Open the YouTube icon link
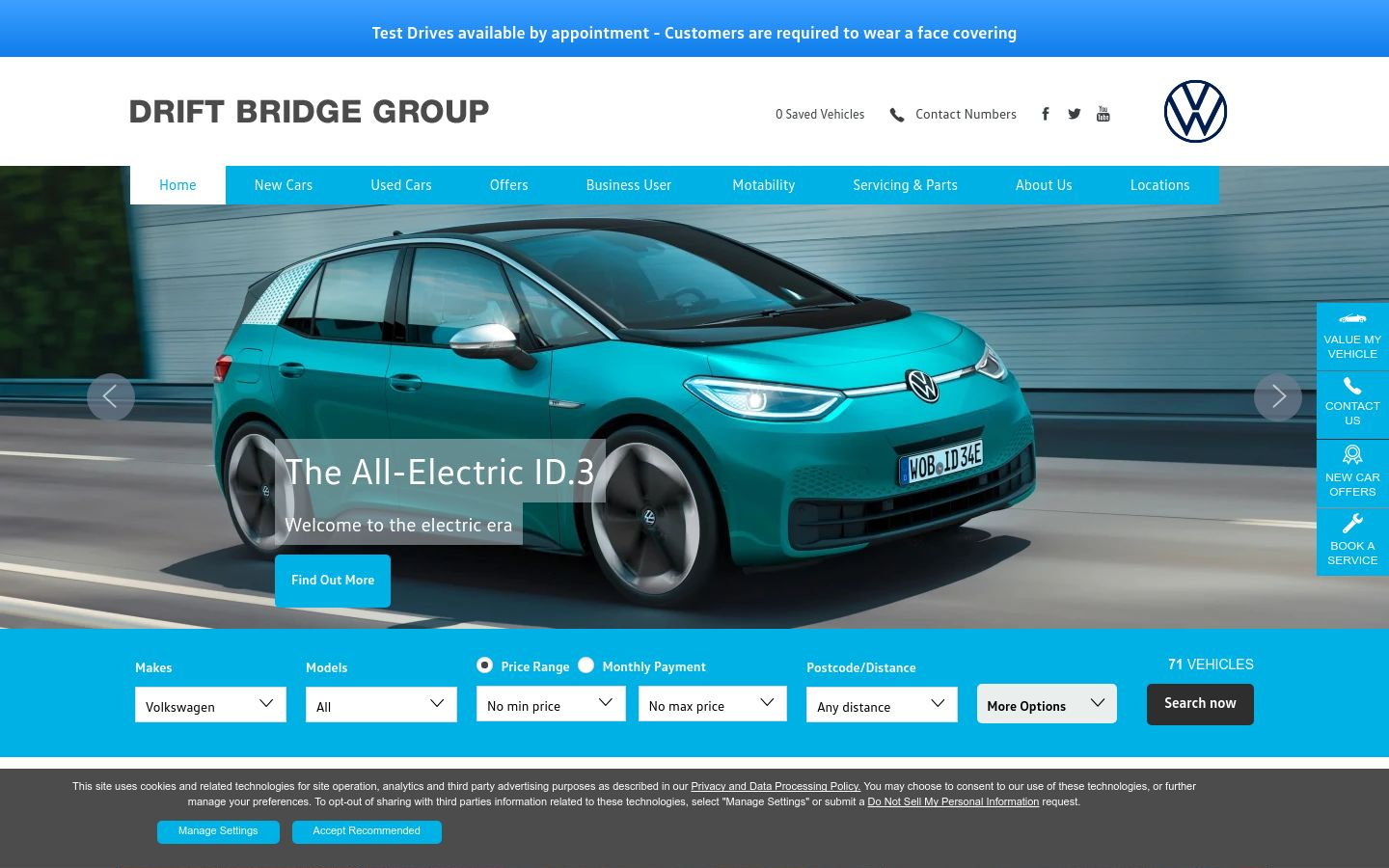Viewport: 1389px width, 868px height. pyautogui.click(x=1103, y=114)
